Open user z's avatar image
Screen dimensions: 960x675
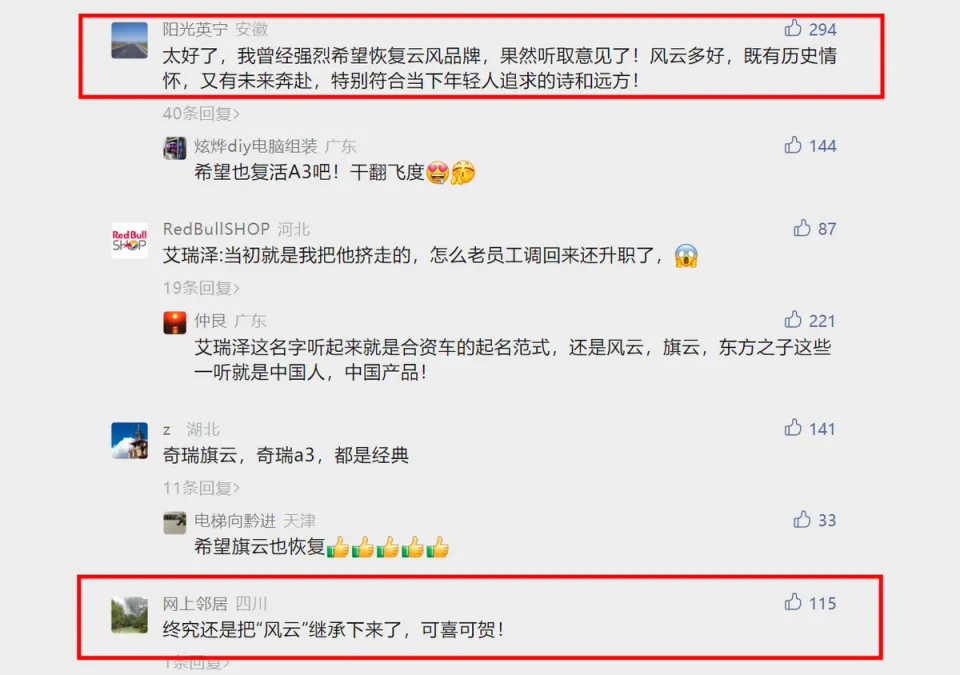click(129, 440)
